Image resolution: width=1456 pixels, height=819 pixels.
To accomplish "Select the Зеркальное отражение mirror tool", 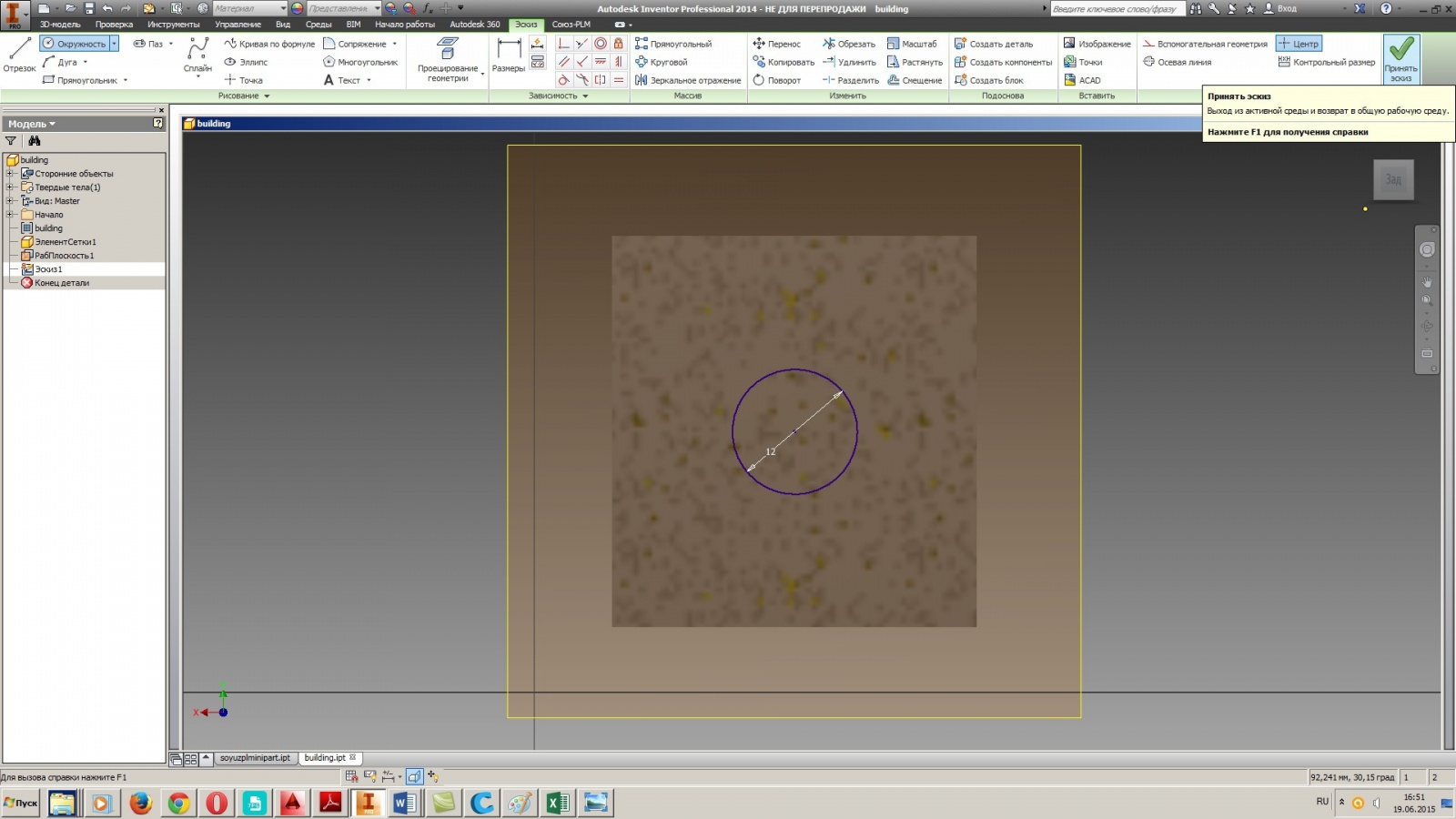I will click(688, 80).
